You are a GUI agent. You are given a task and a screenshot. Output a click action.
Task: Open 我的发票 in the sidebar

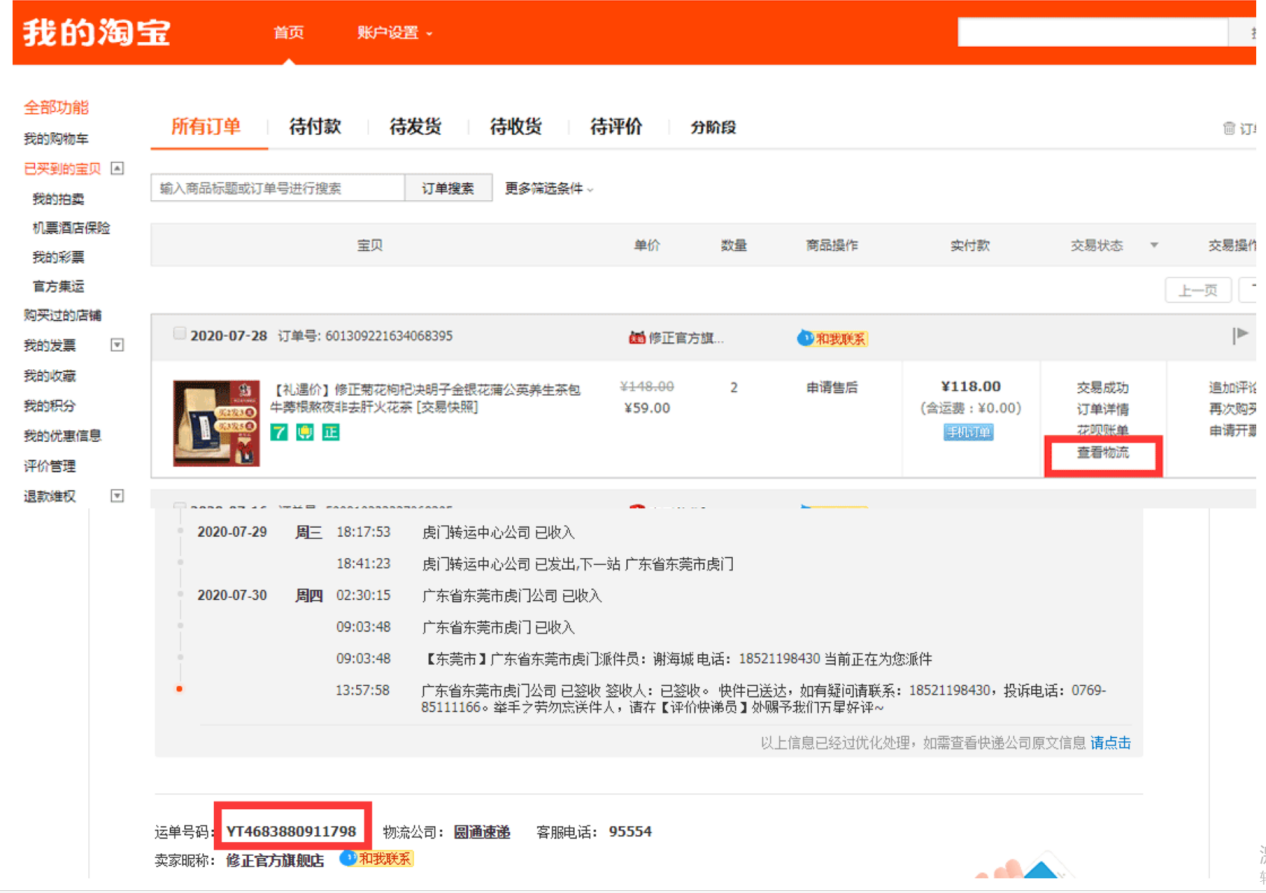(x=50, y=346)
